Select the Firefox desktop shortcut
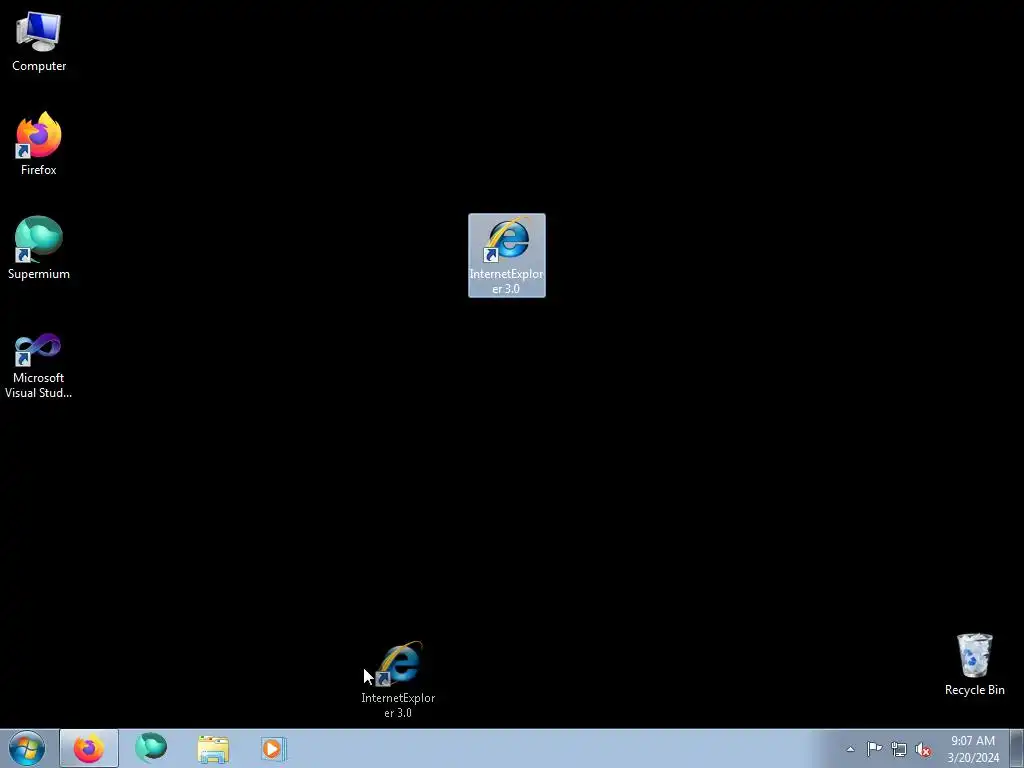This screenshot has width=1024, height=768. pos(39,144)
